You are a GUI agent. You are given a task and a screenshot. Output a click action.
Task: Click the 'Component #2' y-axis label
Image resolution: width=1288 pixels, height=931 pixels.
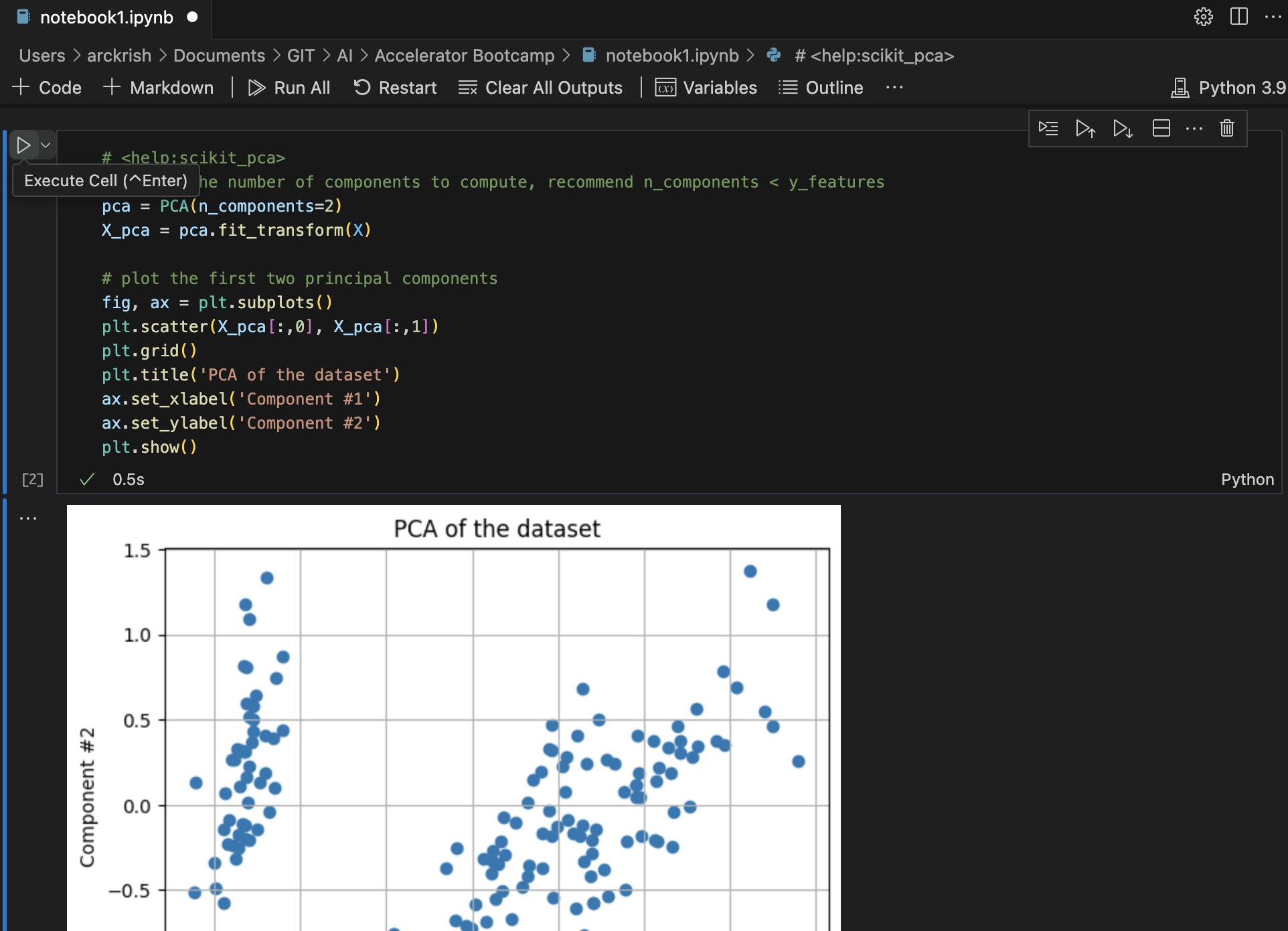(x=88, y=797)
